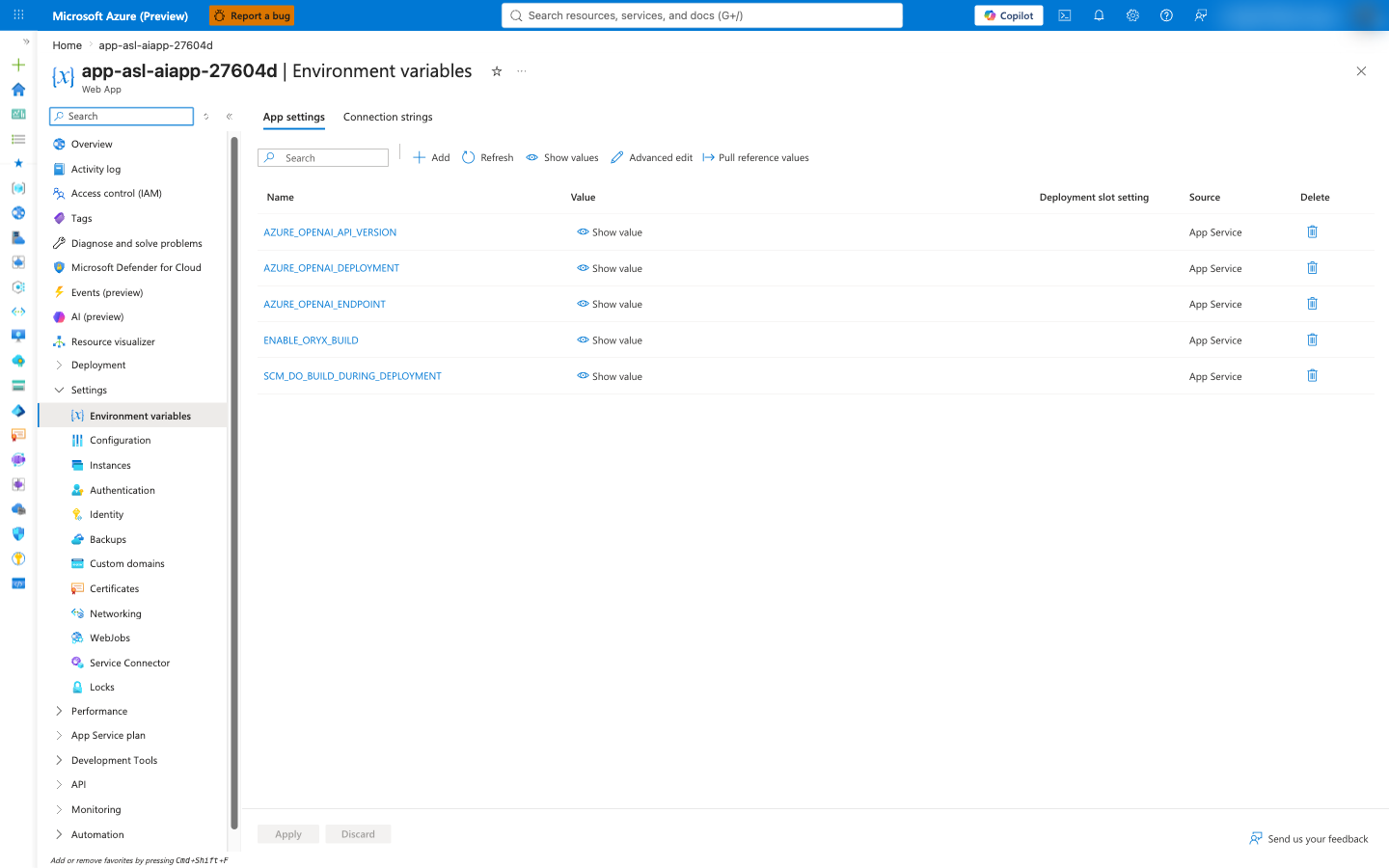
Task: Add a new app setting
Action: [x=431, y=157]
